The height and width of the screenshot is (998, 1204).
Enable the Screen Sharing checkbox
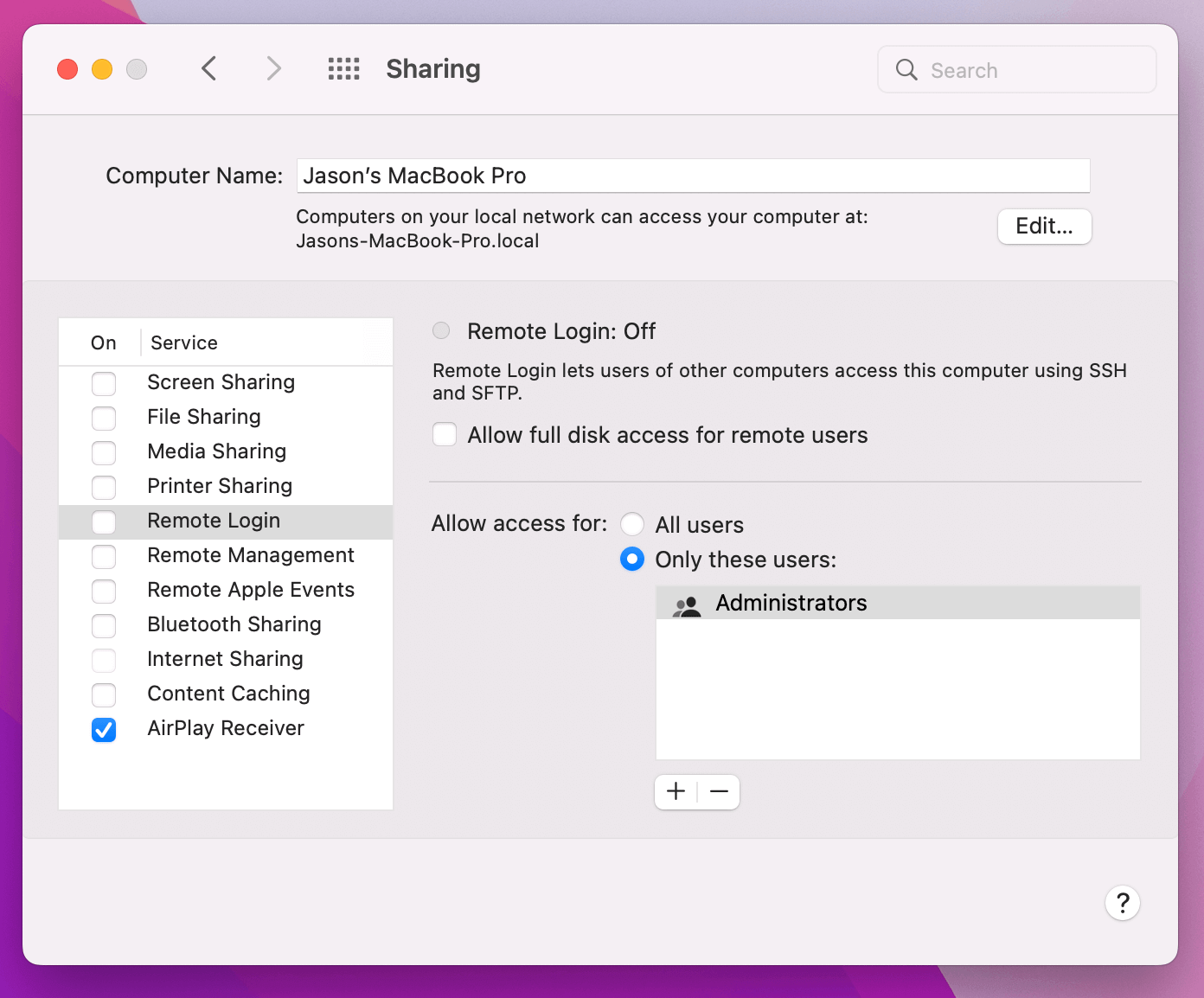[104, 383]
